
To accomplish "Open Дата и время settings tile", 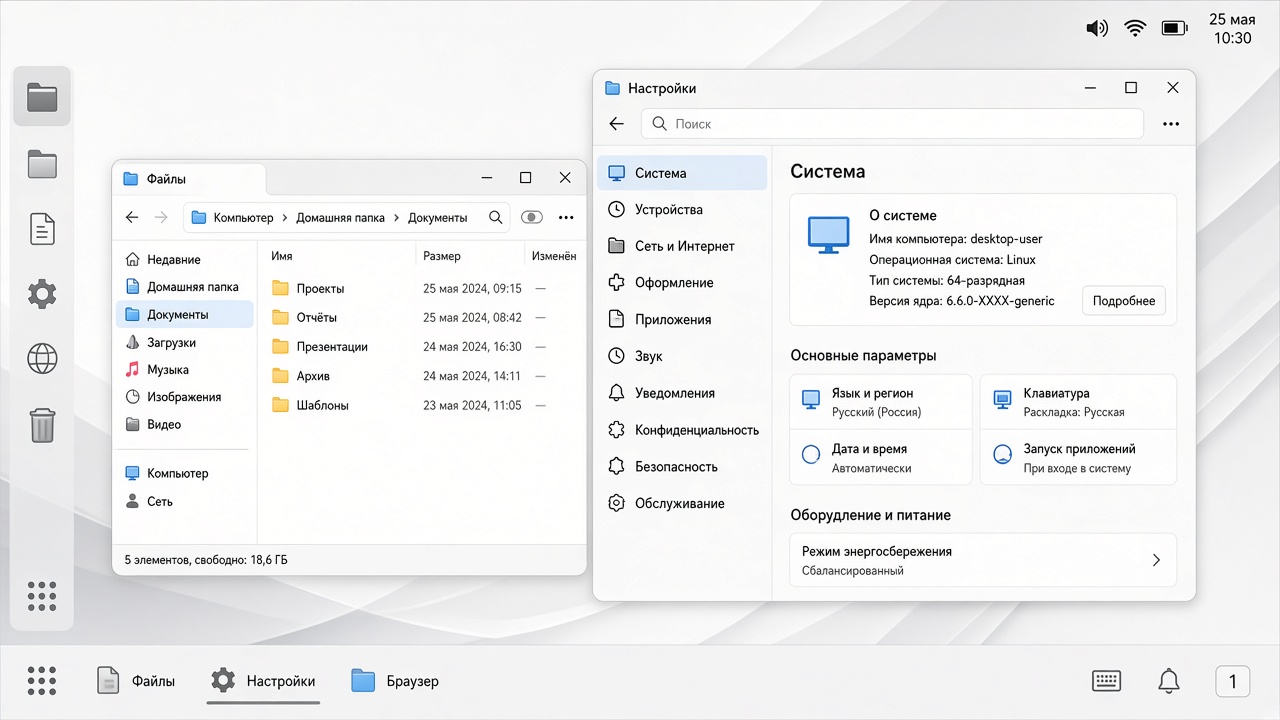I will click(880, 458).
